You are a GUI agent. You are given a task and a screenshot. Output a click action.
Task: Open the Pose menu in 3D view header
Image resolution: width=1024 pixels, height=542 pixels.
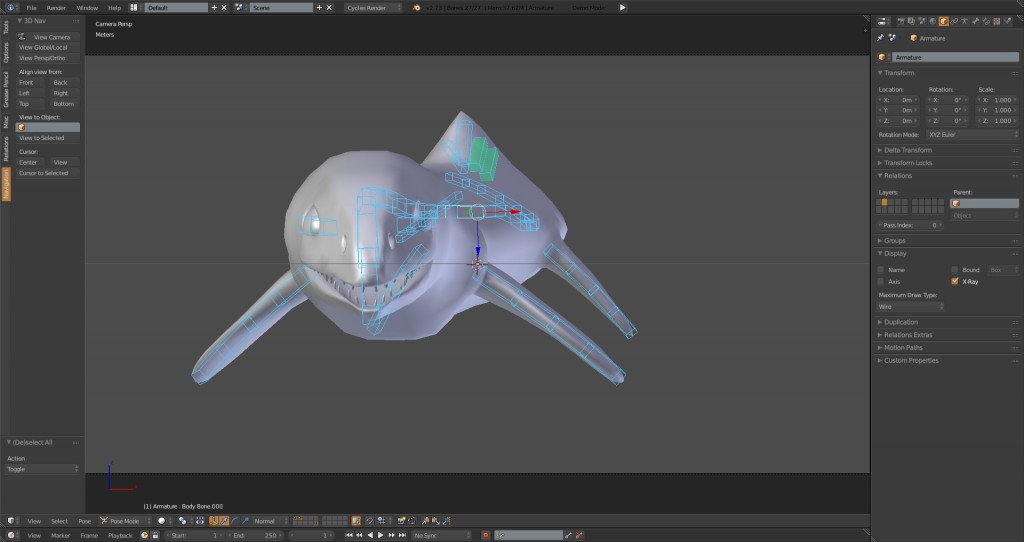coord(85,520)
